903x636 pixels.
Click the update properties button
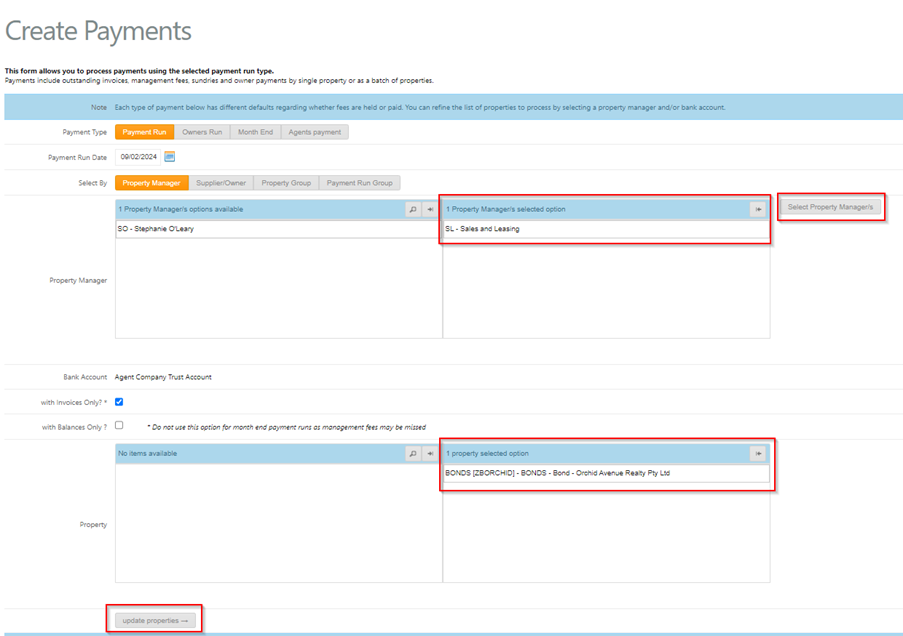(x=155, y=620)
